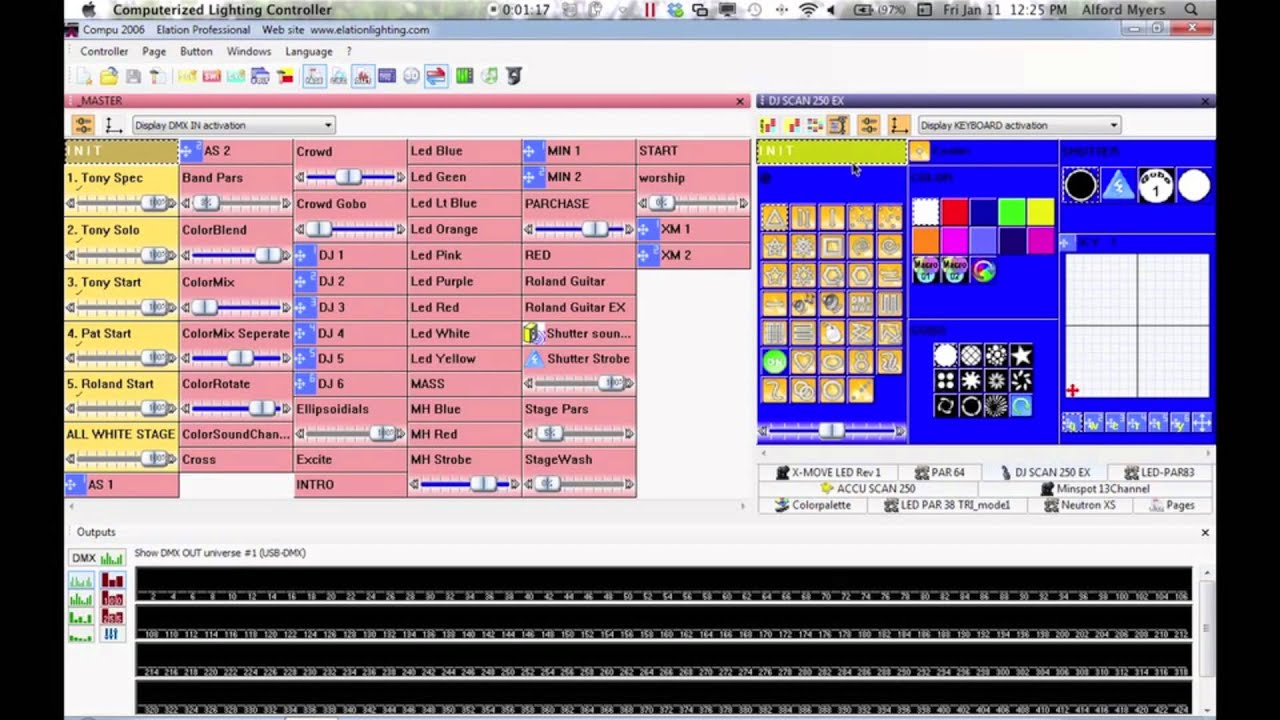Click the axis icon in DJ SCAN 250 EX panel
The height and width of the screenshot is (720, 1280).
pyautogui.click(x=899, y=125)
